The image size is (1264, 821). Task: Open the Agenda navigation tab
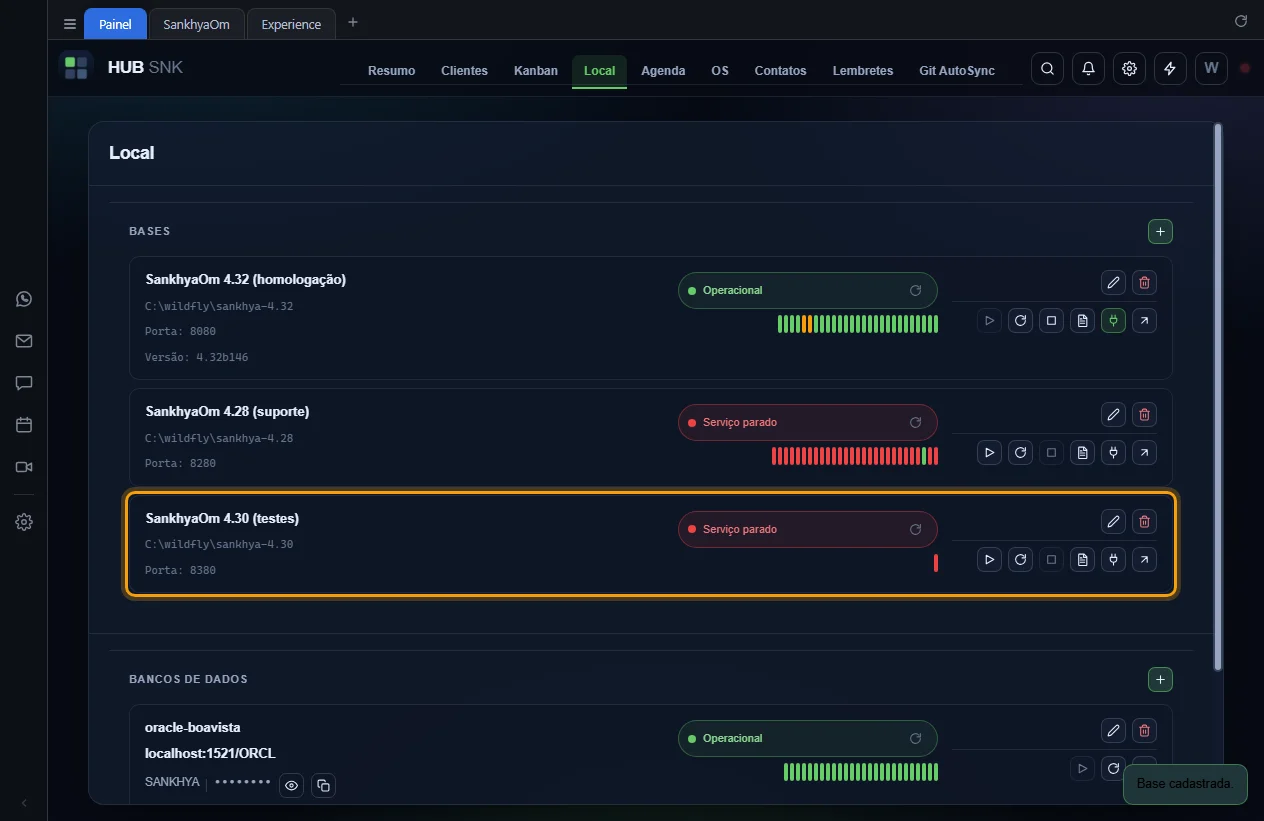point(663,71)
